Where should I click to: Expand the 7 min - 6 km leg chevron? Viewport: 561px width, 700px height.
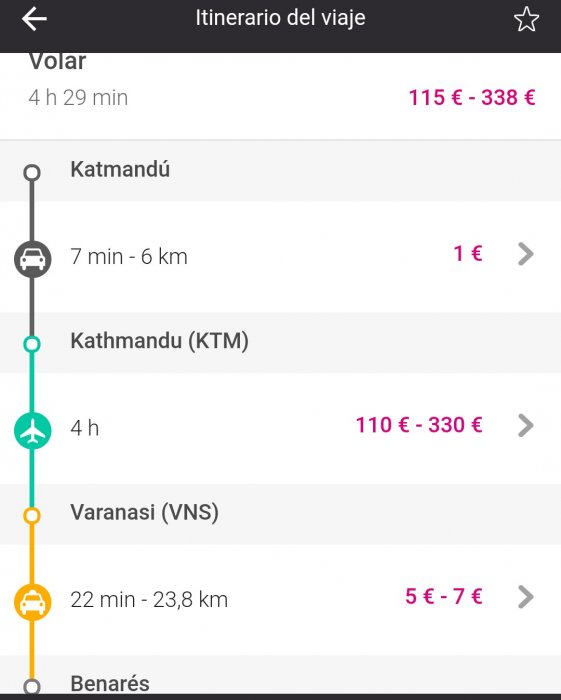526,254
